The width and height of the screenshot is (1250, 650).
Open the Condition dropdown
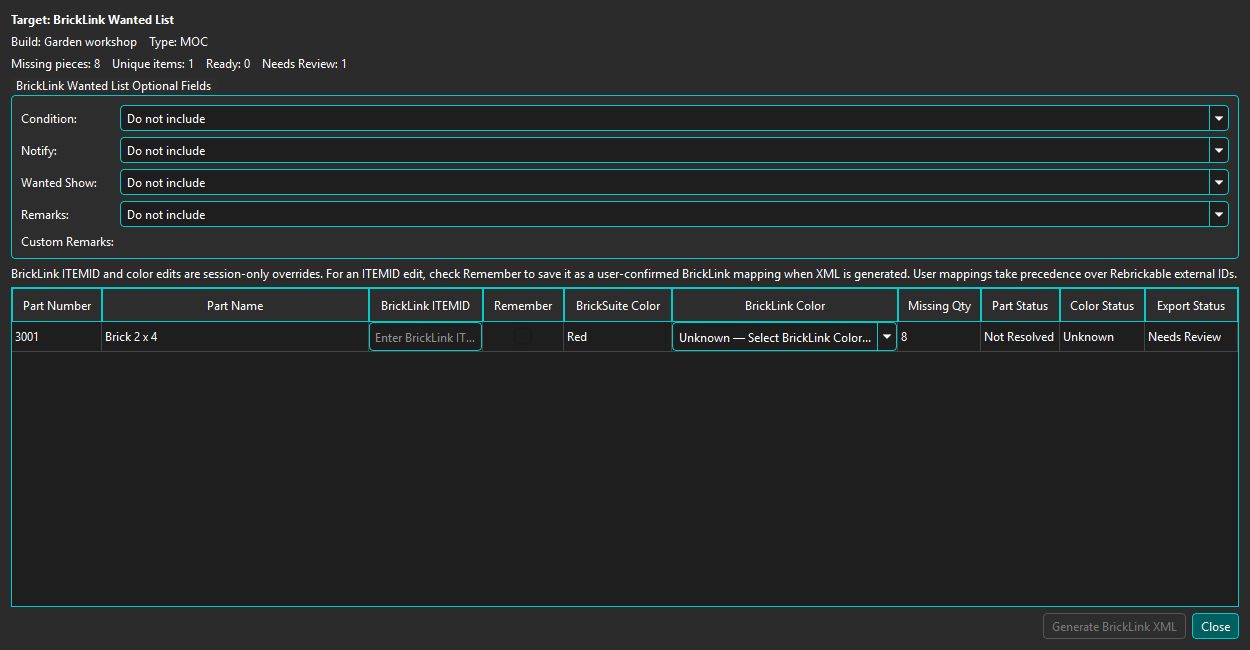click(674, 119)
